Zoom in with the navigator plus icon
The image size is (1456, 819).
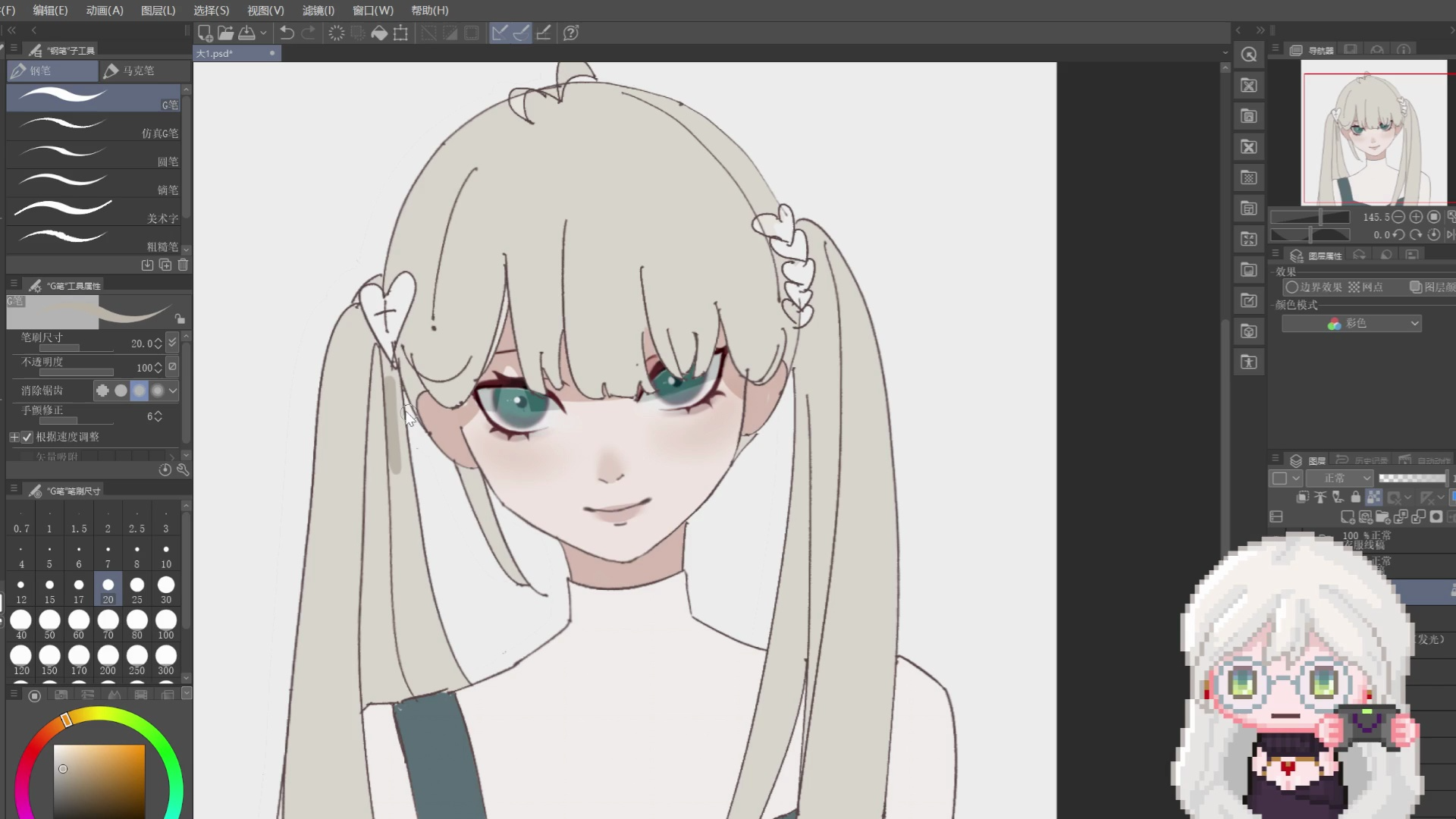pyautogui.click(x=1416, y=217)
